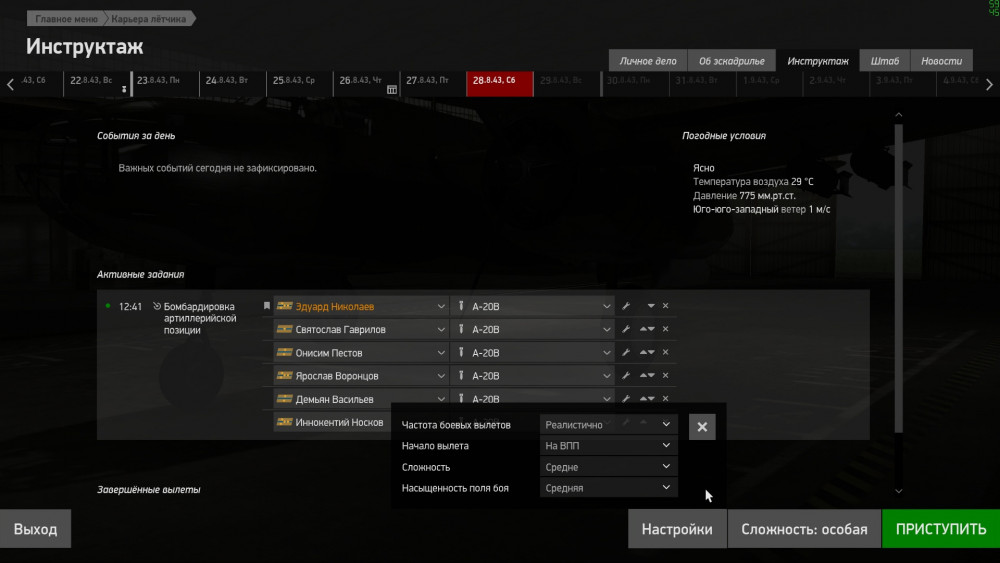Move Святослав Гаврилов up in flight order
This screenshot has height=563, width=1000.
(x=643, y=329)
